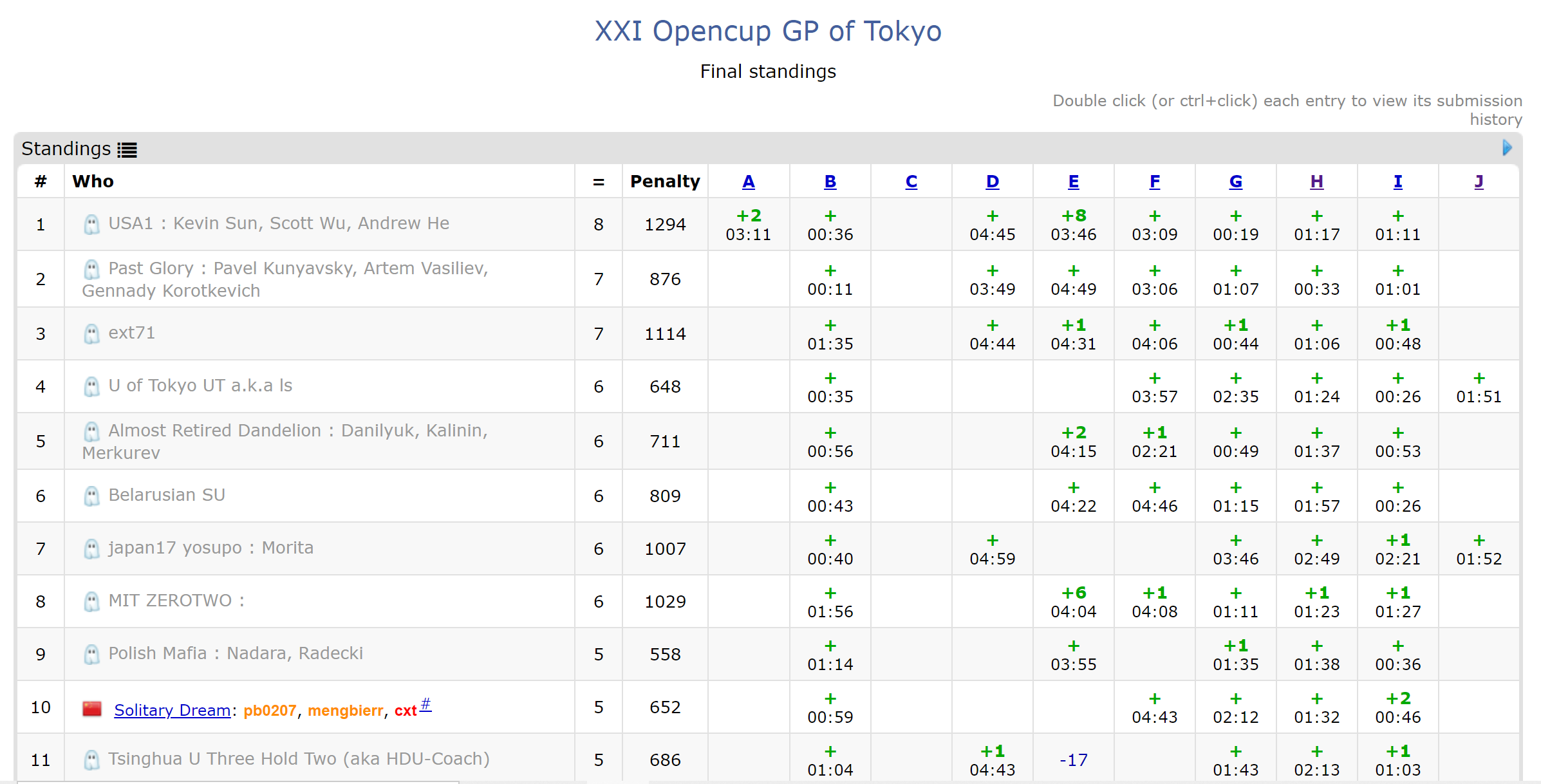Click the XXI Opencup GP of Tokyo title
This screenshot has width=1541, height=784.
click(x=768, y=31)
